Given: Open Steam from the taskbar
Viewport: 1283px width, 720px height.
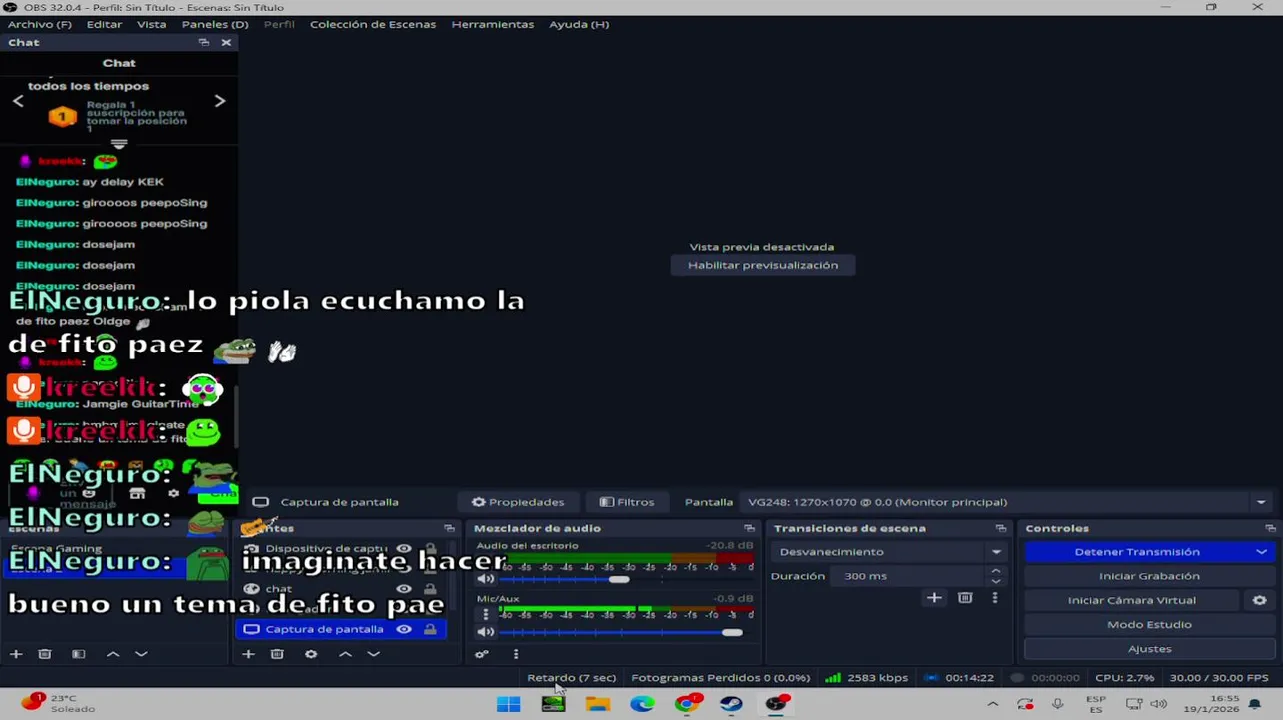Looking at the screenshot, I should click(731, 704).
